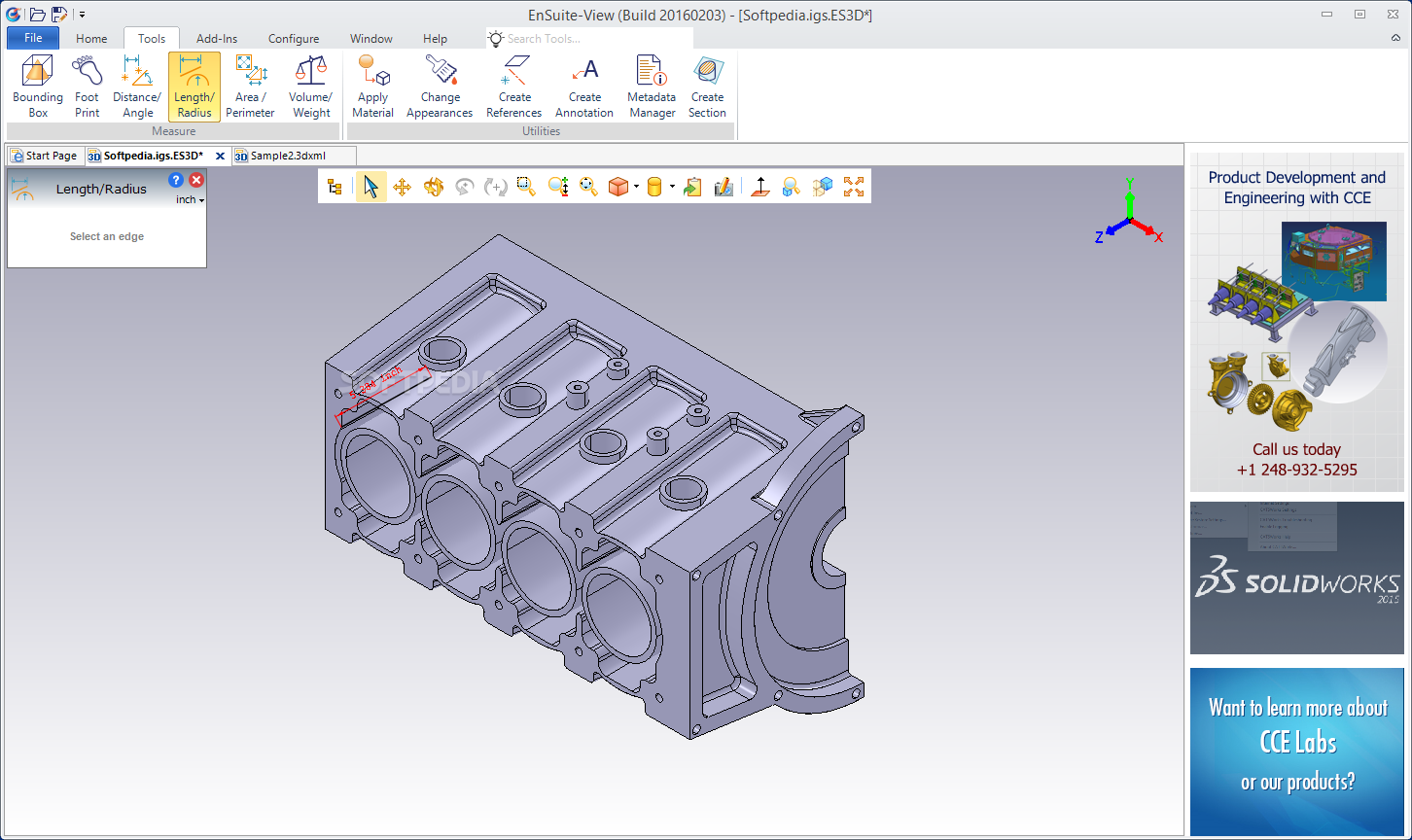This screenshot has width=1412, height=840.
Task: Select the Zoom Window tool
Action: click(526, 187)
